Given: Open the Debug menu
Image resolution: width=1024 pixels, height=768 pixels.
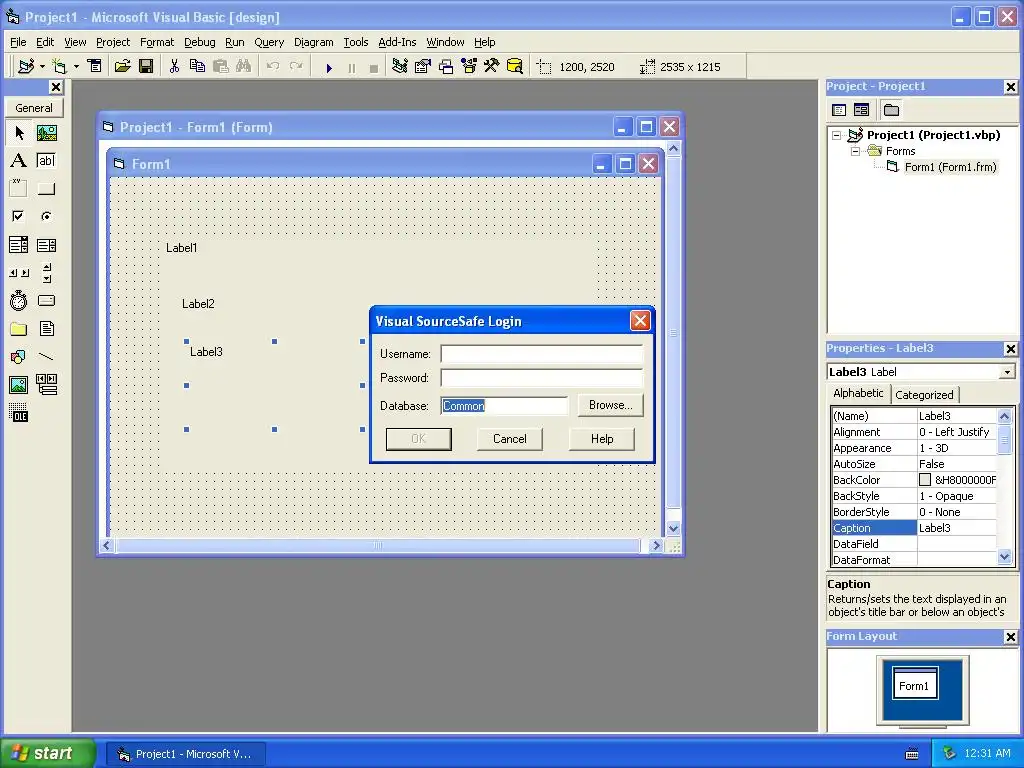Looking at the screenshot, I should (200, 42).
